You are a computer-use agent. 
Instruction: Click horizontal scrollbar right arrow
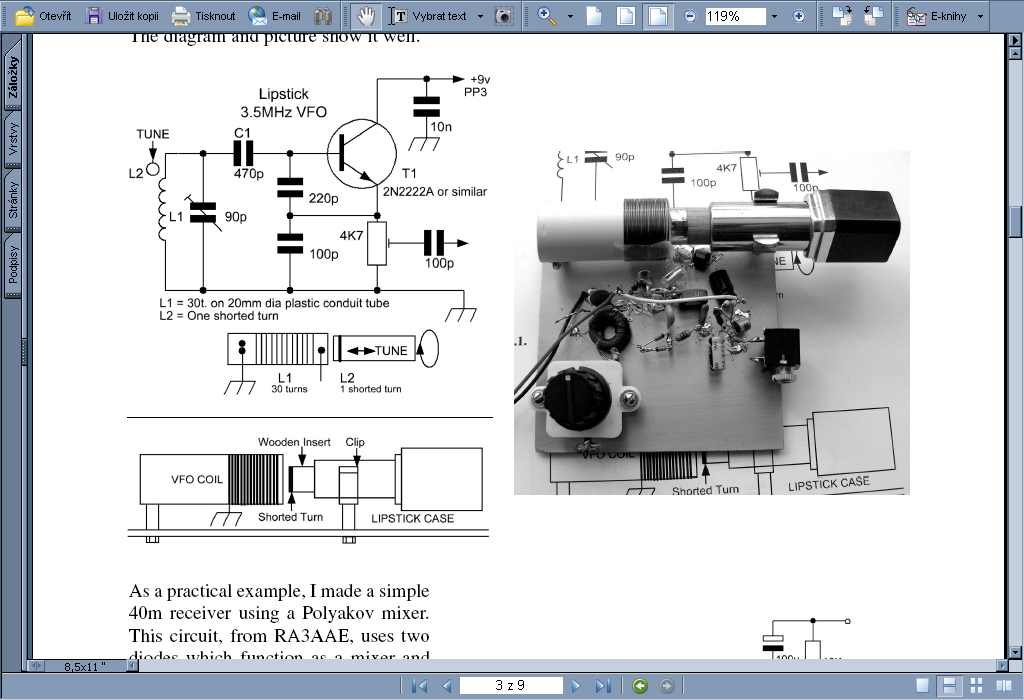click(1002, 665)
